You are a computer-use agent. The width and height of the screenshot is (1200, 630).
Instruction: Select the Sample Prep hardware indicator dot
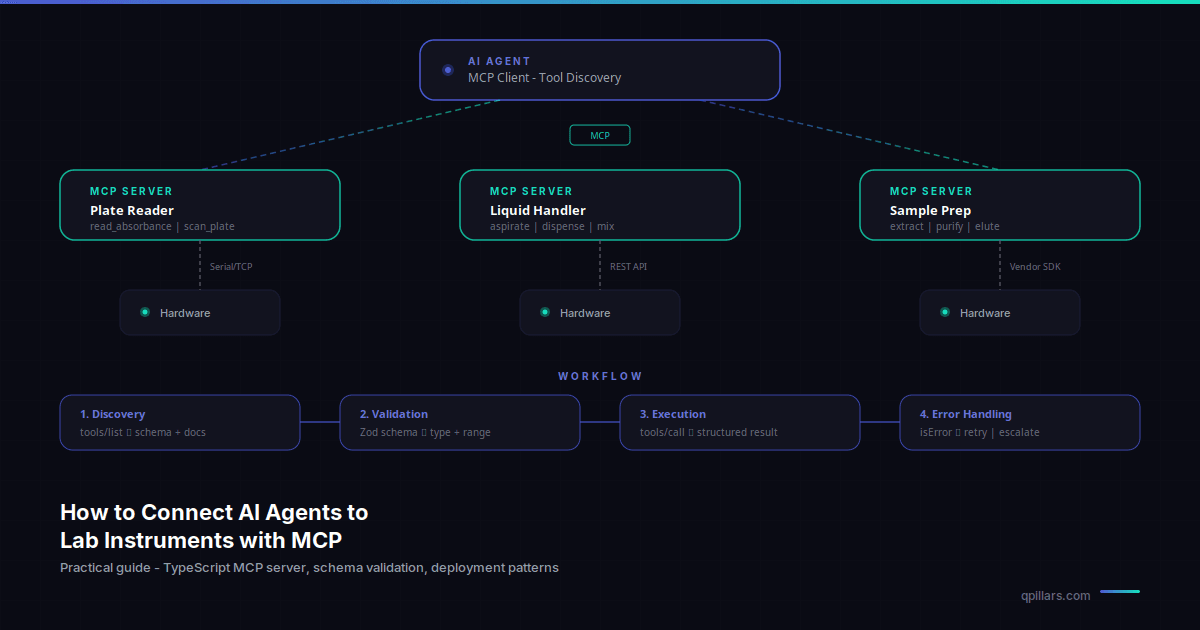coord(945,312)
